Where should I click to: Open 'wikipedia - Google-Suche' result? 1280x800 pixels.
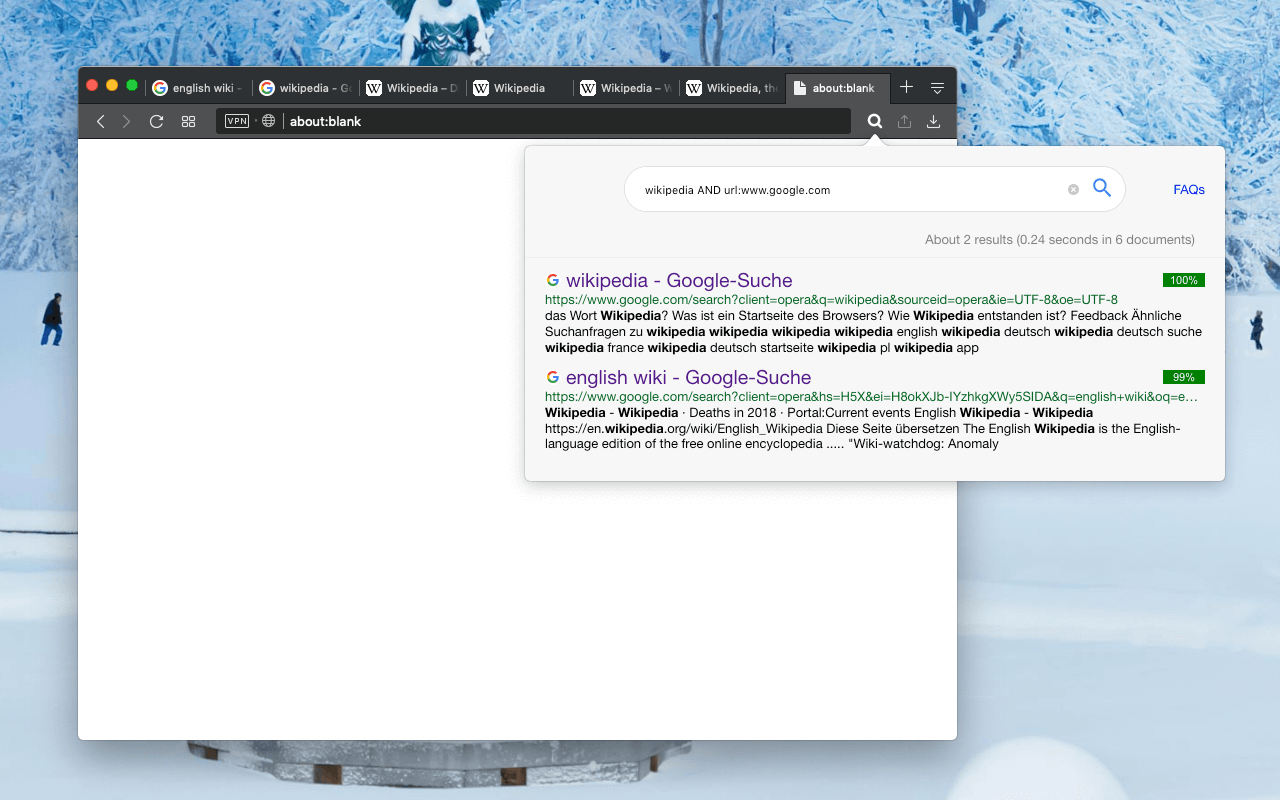(679, 281)
